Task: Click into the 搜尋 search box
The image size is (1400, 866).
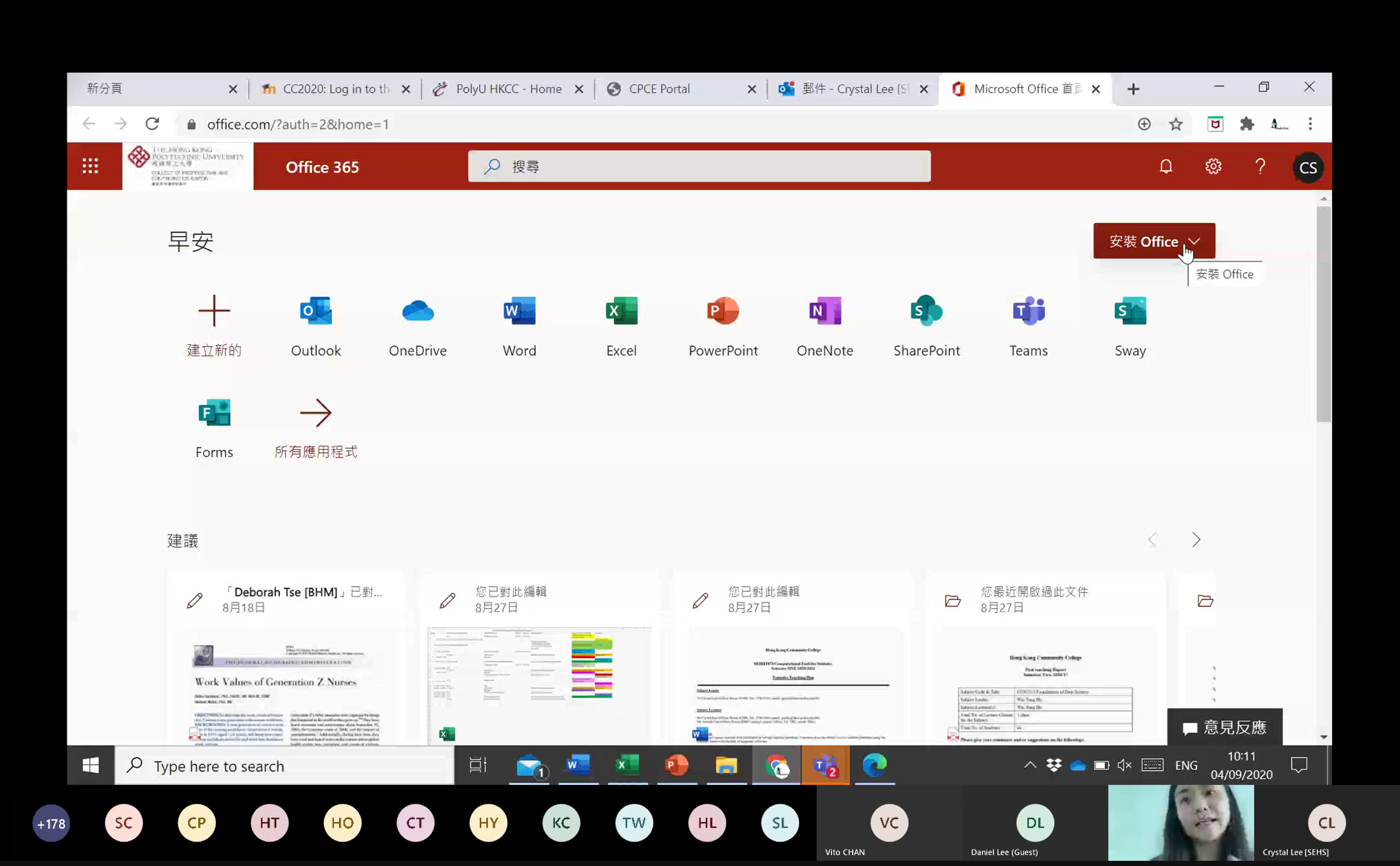Action: (700, 167)
